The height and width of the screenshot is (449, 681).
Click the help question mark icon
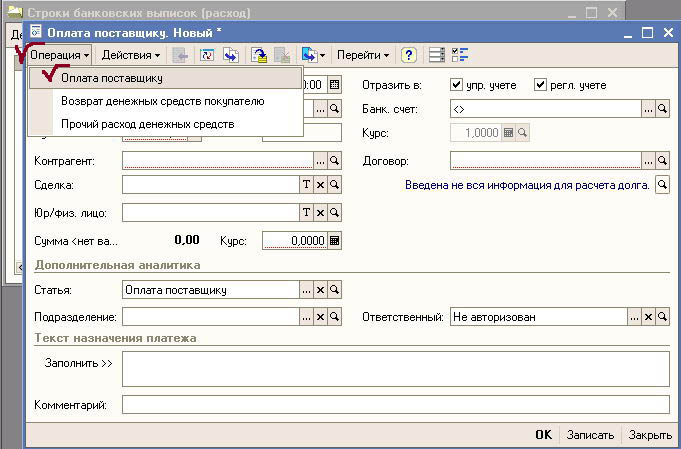pyautogui.click(x=408, y=55)
